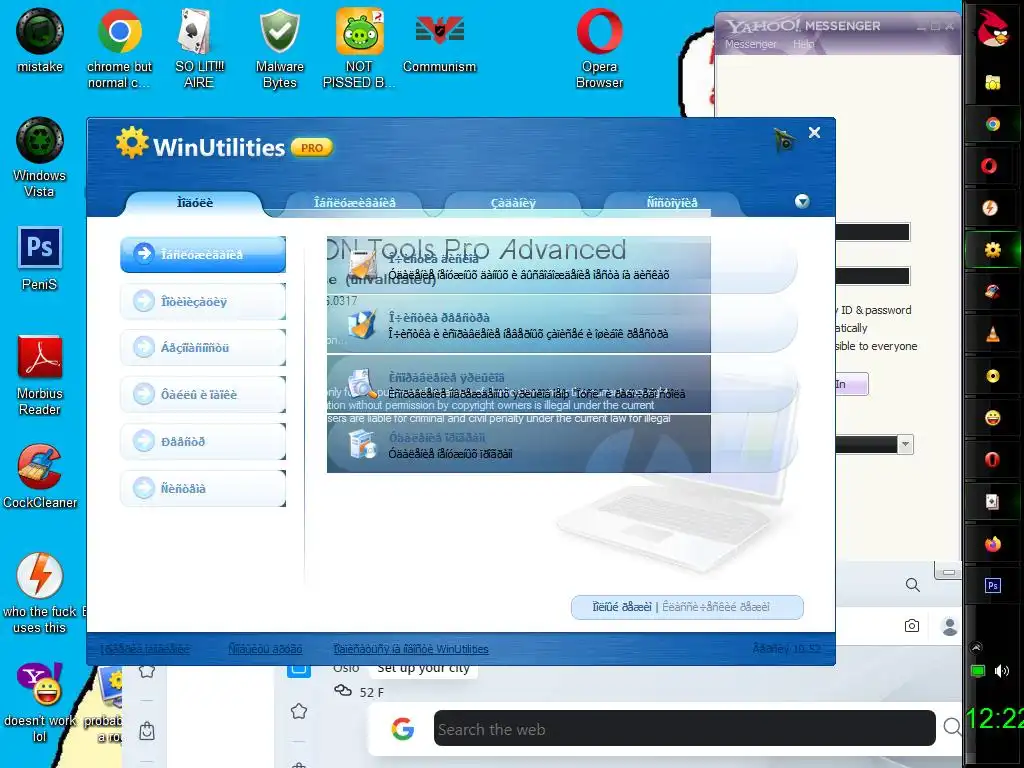The height and width of the screenshot is (768, 1024).
Task: Open WinUtilities round dropdown arrow menu
Action: pyautogui.click(x=802, y=201)
